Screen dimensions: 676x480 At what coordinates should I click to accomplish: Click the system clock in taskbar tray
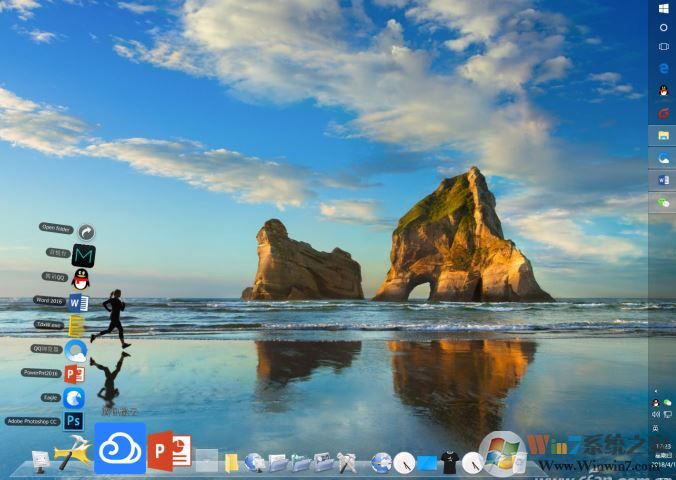coord(663,450)
